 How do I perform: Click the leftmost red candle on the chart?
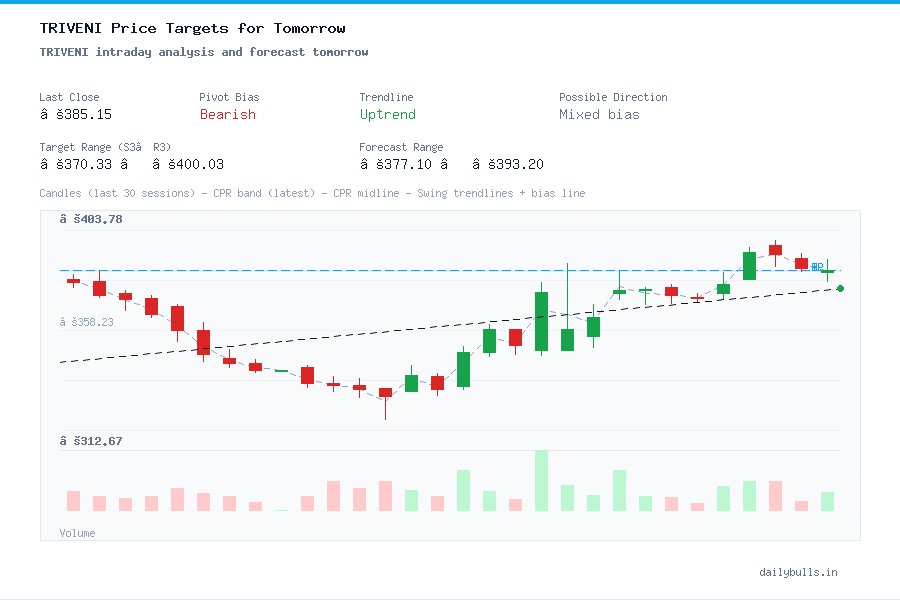[x=72, y=281]
